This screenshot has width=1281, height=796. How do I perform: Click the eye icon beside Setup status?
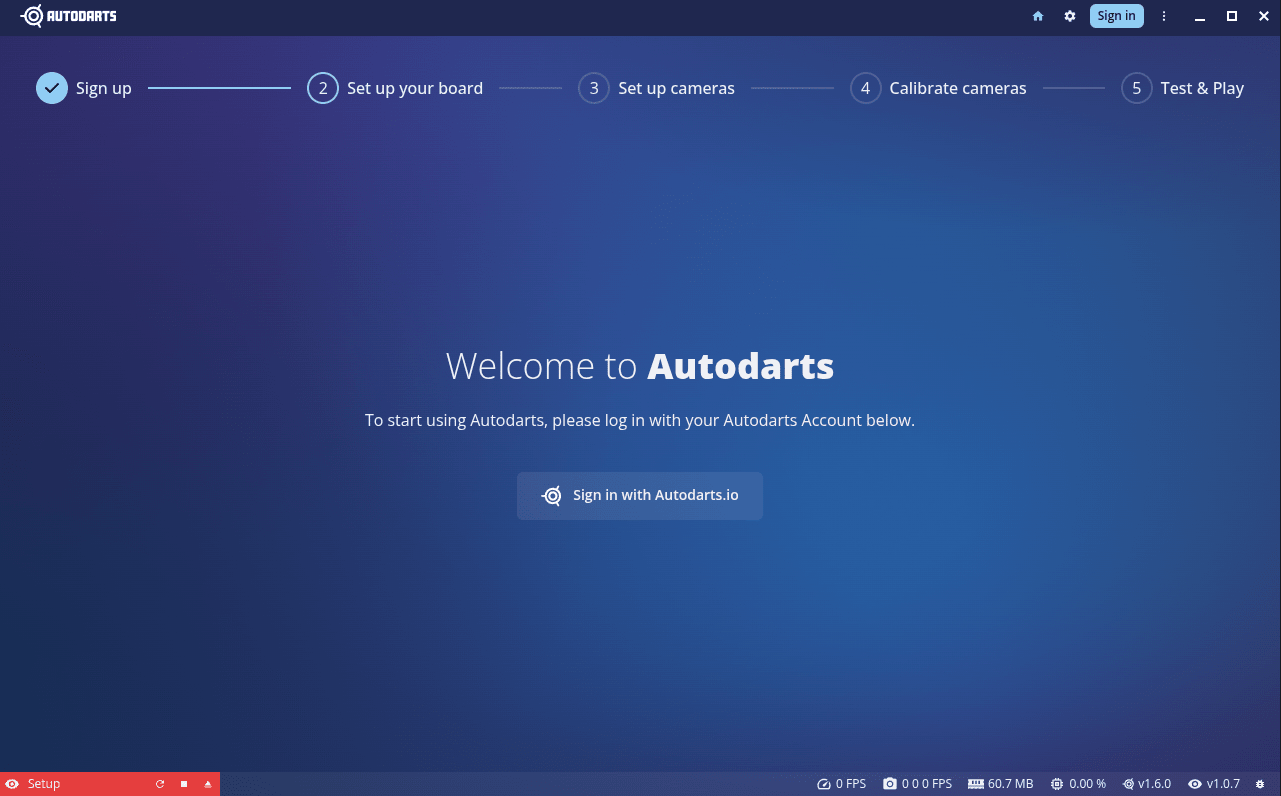[12, 784]
